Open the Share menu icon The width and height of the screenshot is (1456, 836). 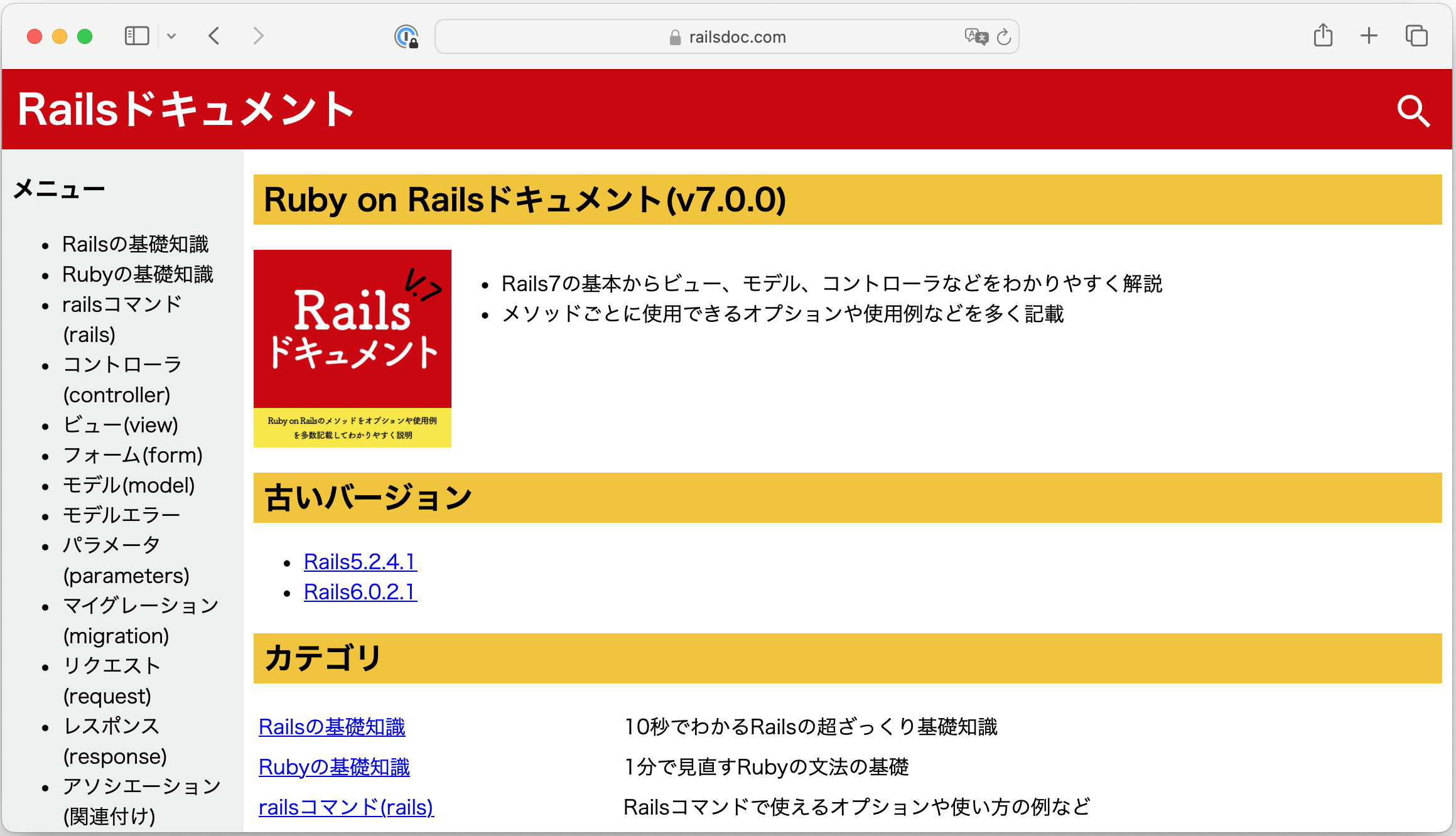pos(1324,36)
